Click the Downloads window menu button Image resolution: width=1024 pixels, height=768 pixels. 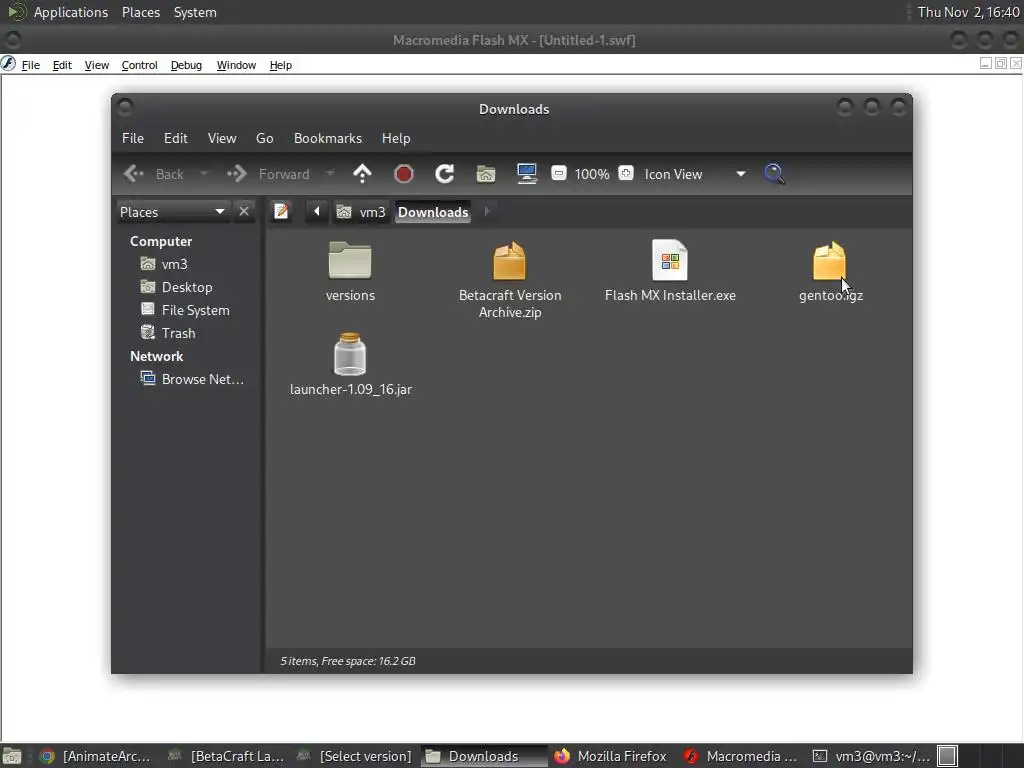(x=125, y=107)
